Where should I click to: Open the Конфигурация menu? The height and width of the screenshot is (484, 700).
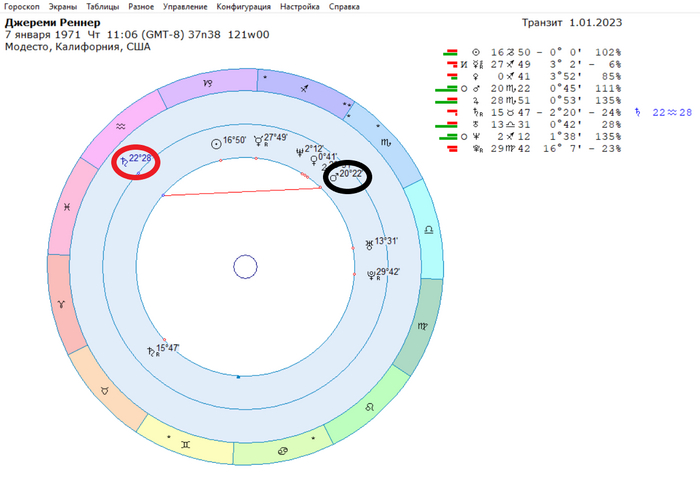coord(243,7)
